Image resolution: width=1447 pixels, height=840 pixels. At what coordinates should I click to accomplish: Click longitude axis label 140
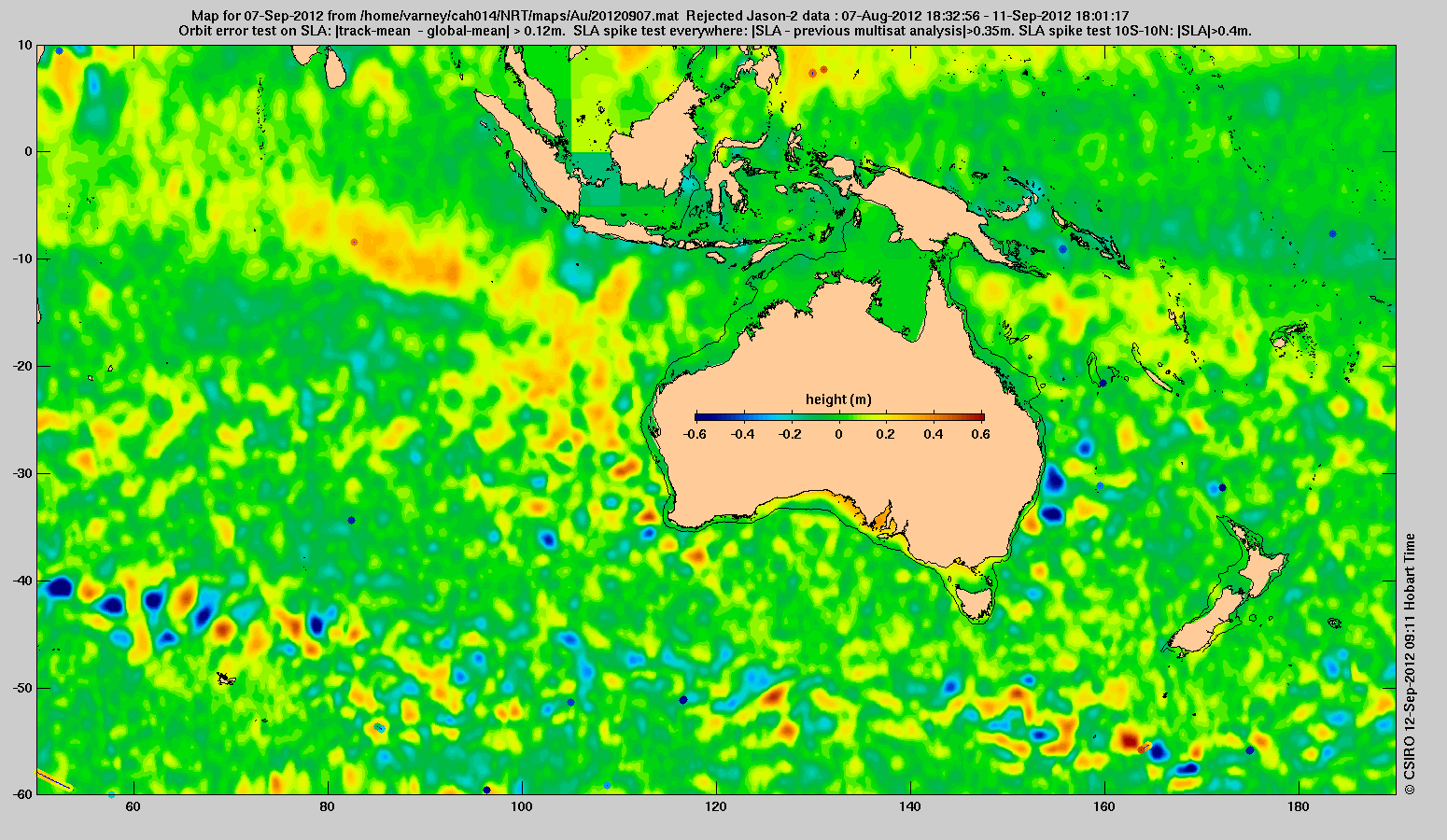point(910,806)
